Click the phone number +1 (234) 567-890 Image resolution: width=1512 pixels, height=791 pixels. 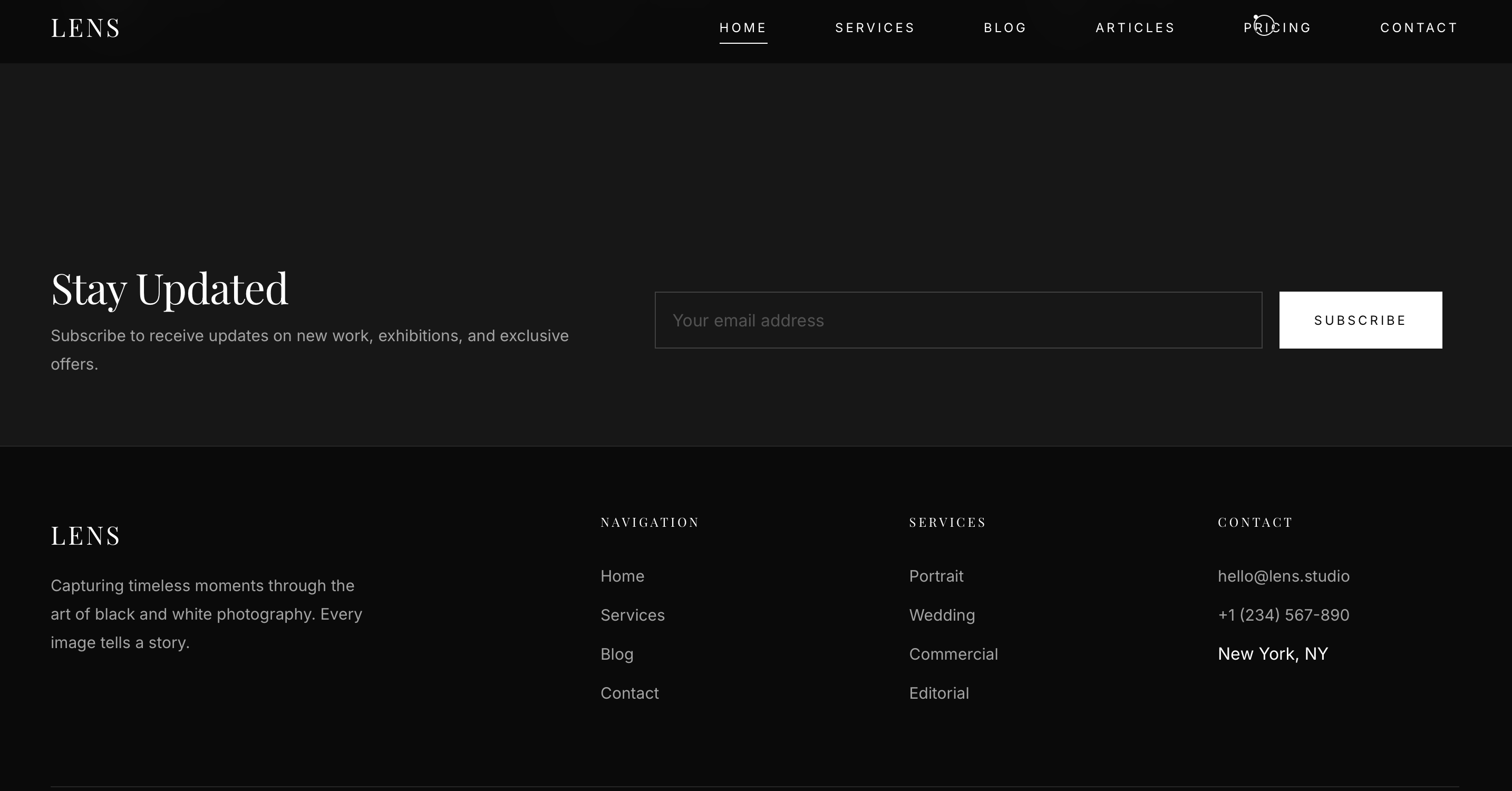[1283, 615]
